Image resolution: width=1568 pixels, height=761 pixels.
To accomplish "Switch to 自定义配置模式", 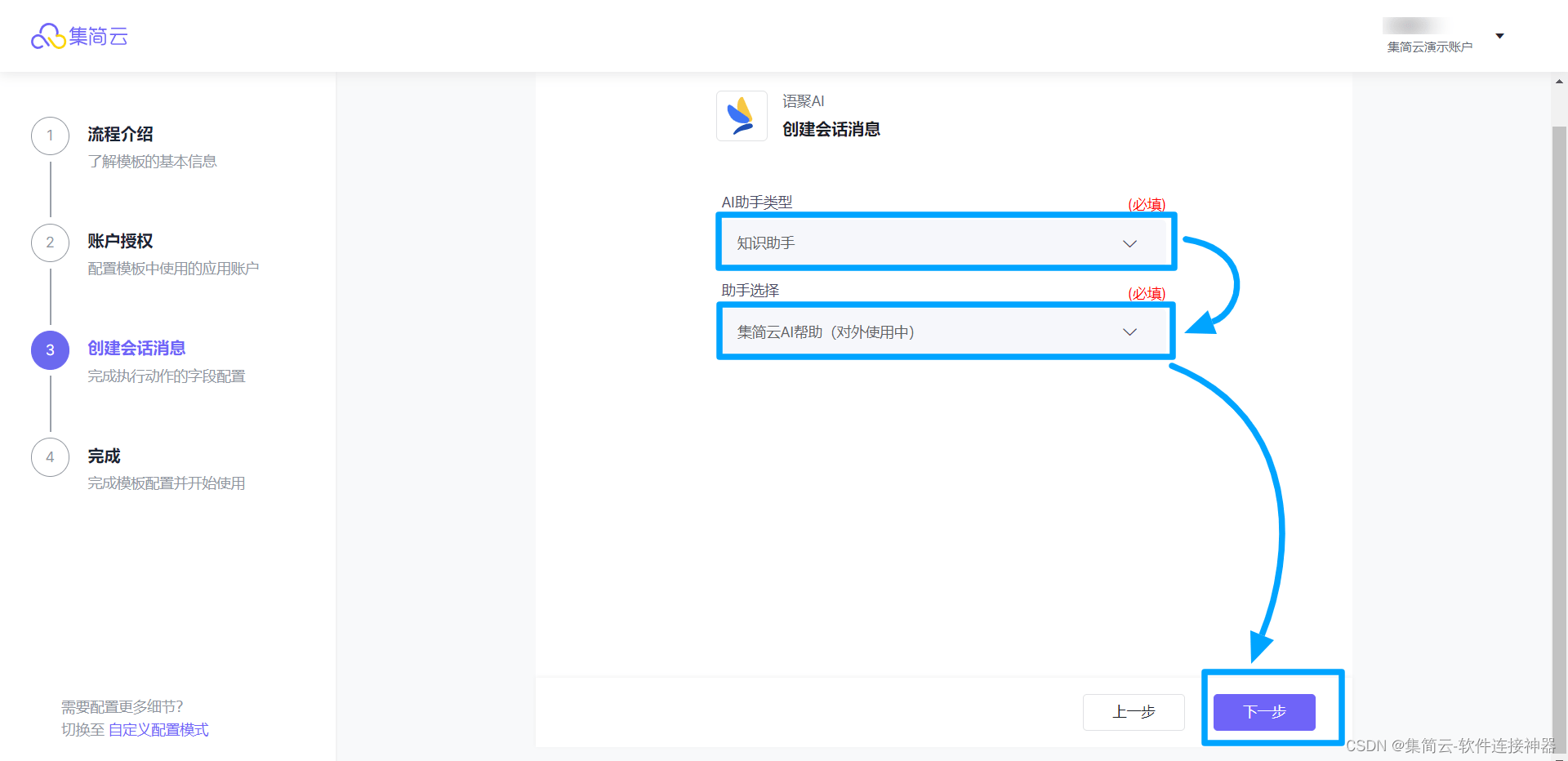I will 158,730.
